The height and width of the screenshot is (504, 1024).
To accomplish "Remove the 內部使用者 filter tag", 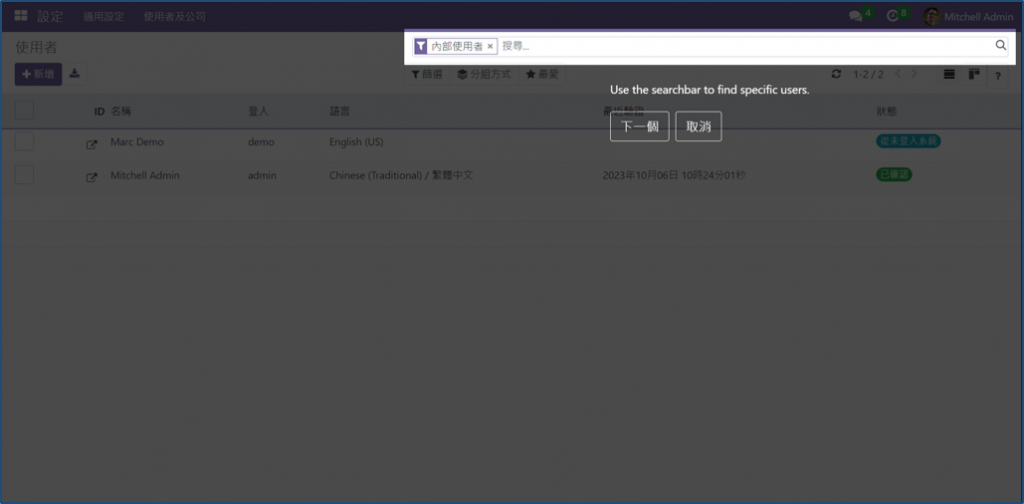I will pyautogui.click(x=490, y=46).
